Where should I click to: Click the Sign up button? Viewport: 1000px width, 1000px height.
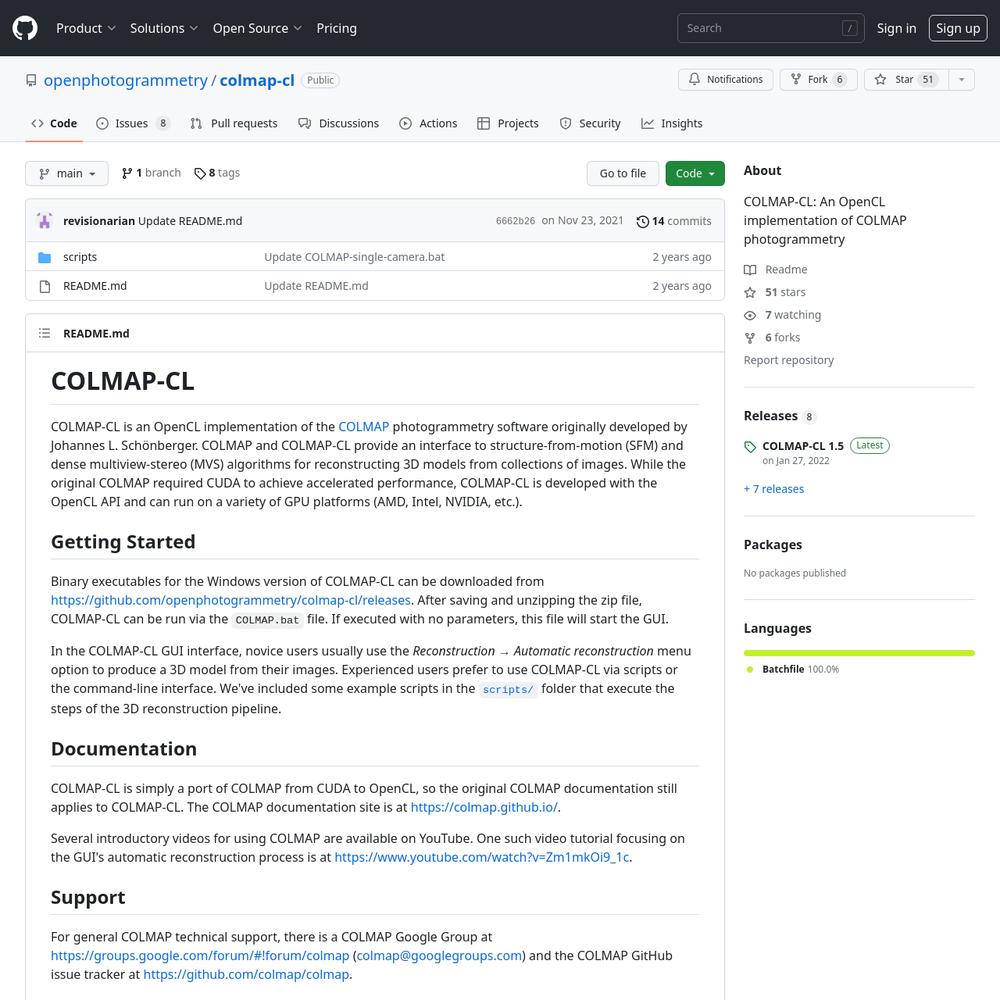tap(958, 28)
